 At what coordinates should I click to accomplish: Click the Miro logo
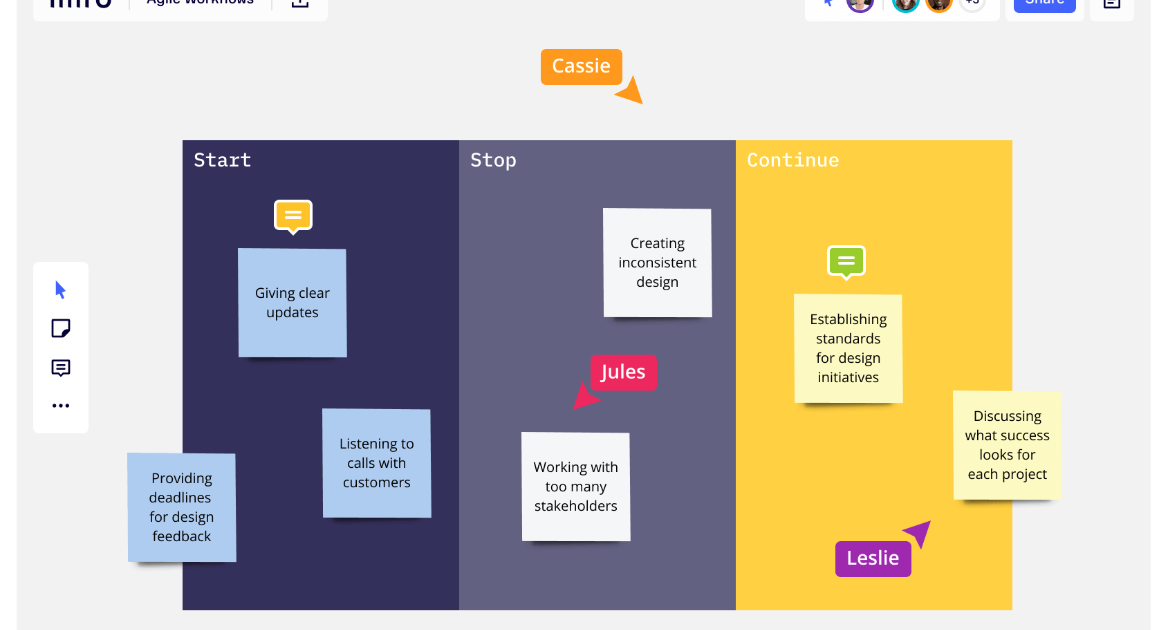coord(80,4)
